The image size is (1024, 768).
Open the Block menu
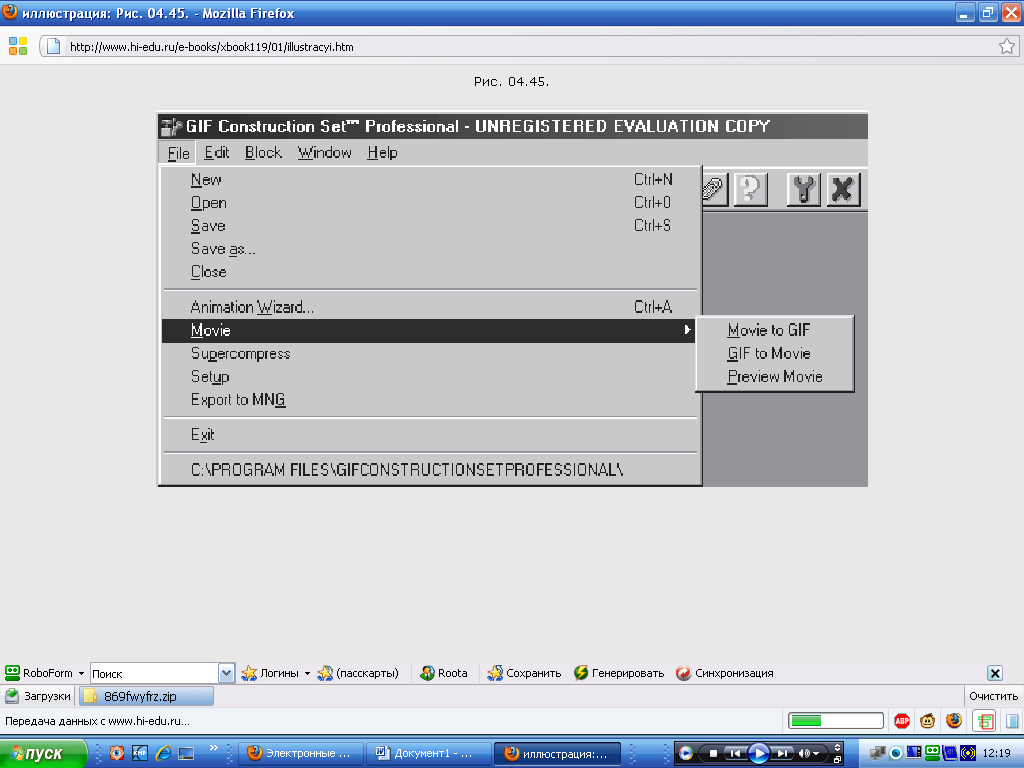[x=263, y=153]
